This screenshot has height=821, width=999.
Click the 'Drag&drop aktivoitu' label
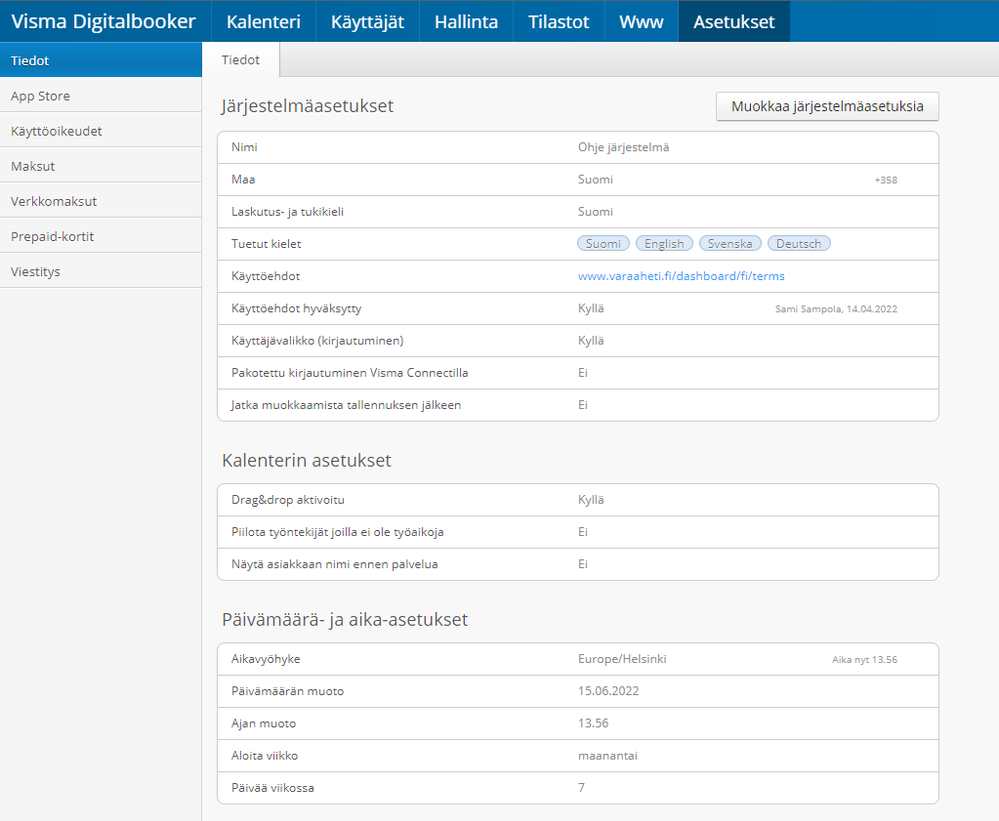pos(287,500)
